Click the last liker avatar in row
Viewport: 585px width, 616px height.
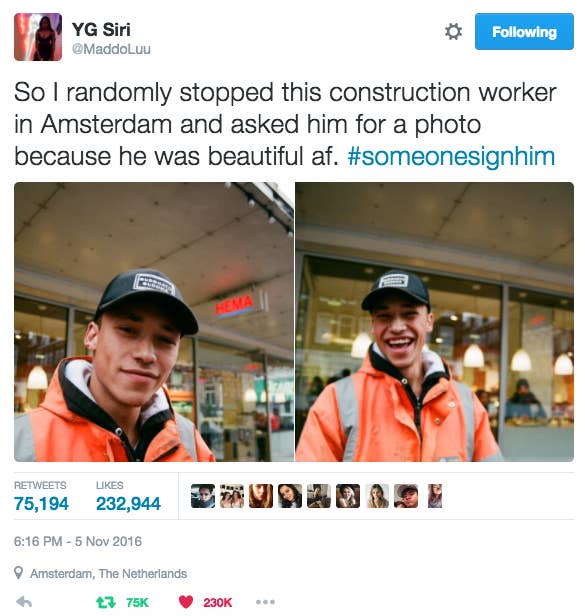click(435, 496)
